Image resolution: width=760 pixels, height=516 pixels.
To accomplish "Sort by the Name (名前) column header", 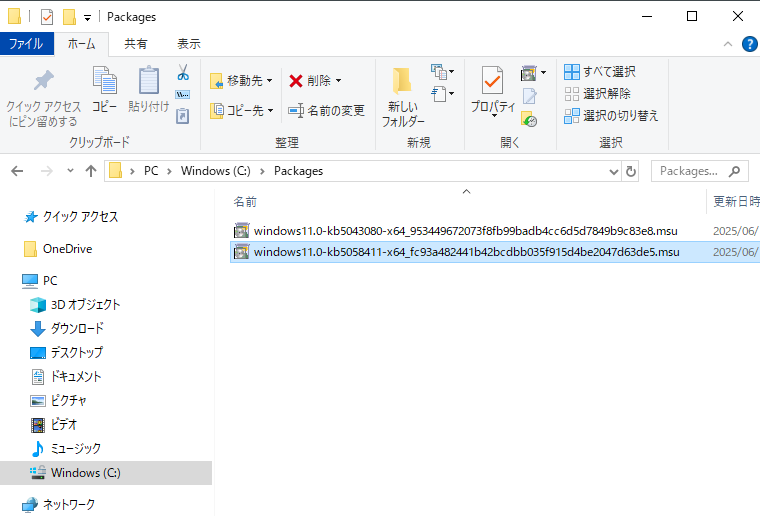I will 245,202.
